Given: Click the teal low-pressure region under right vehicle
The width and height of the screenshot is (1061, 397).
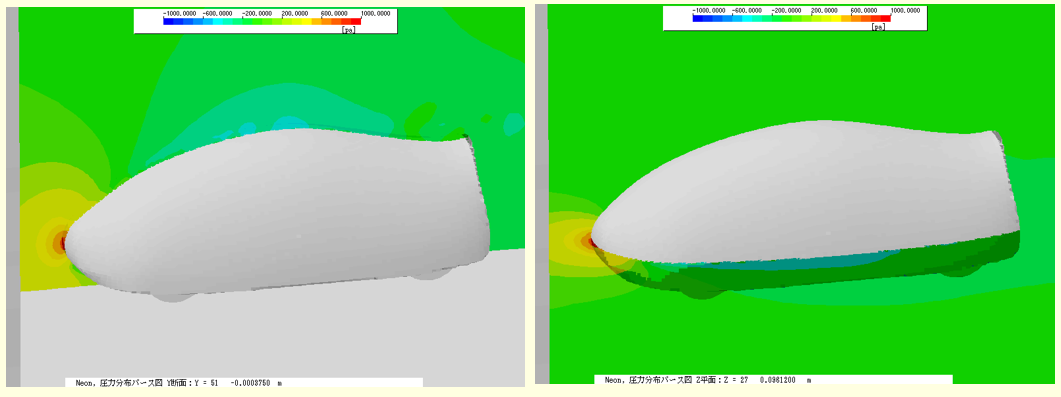Looking at the screenshot, I should tap(778, 265).
